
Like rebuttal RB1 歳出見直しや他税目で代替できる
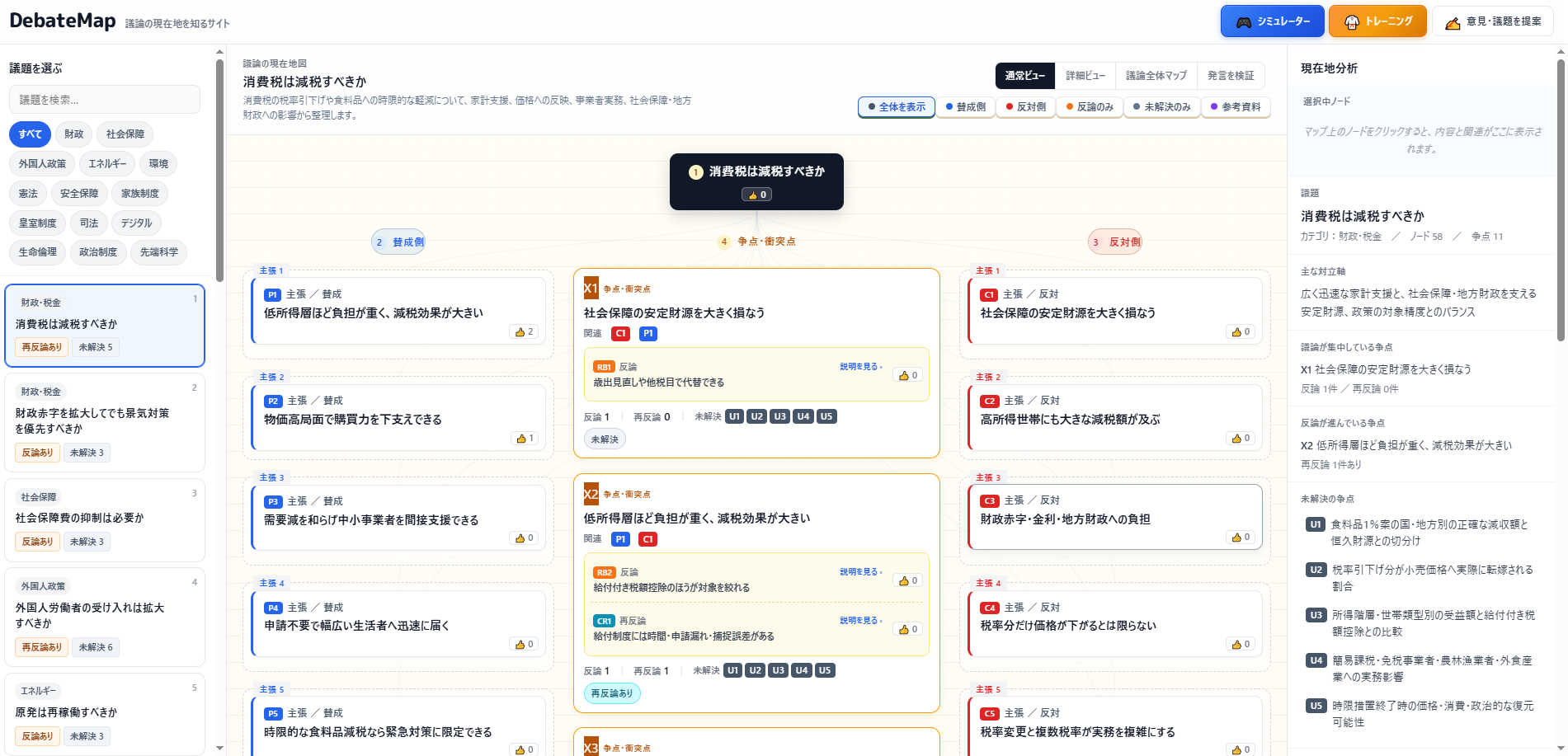tap(908, 376)
